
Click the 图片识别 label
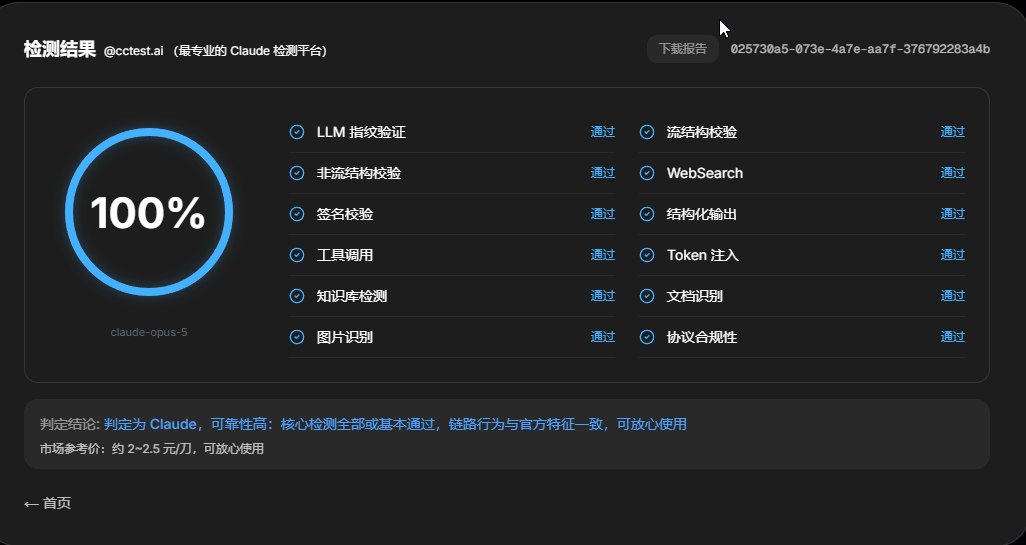(x=345, y=338)
